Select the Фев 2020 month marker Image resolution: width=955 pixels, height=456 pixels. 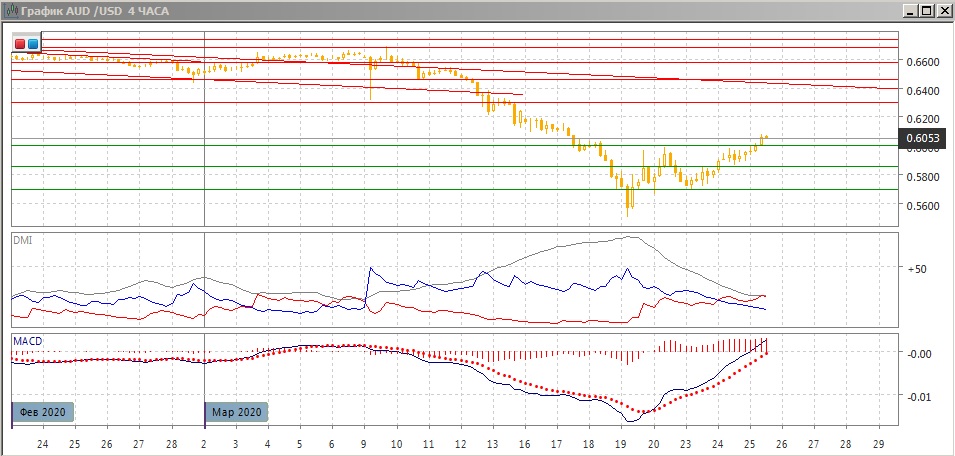click(x=44, y=411)
